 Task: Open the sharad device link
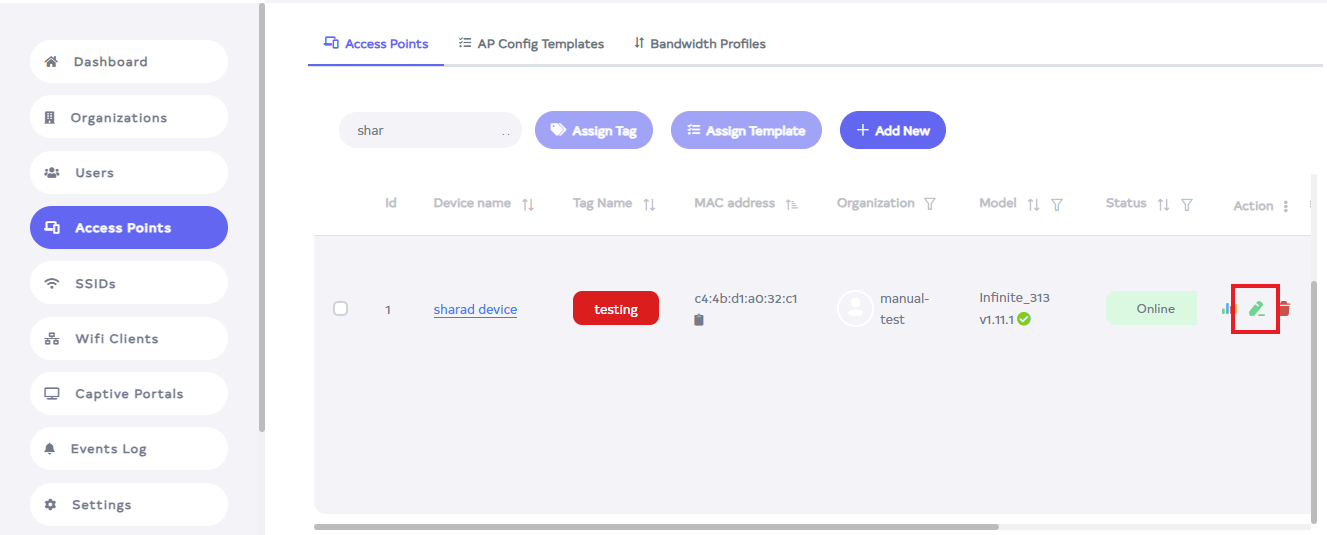(475, 309)
